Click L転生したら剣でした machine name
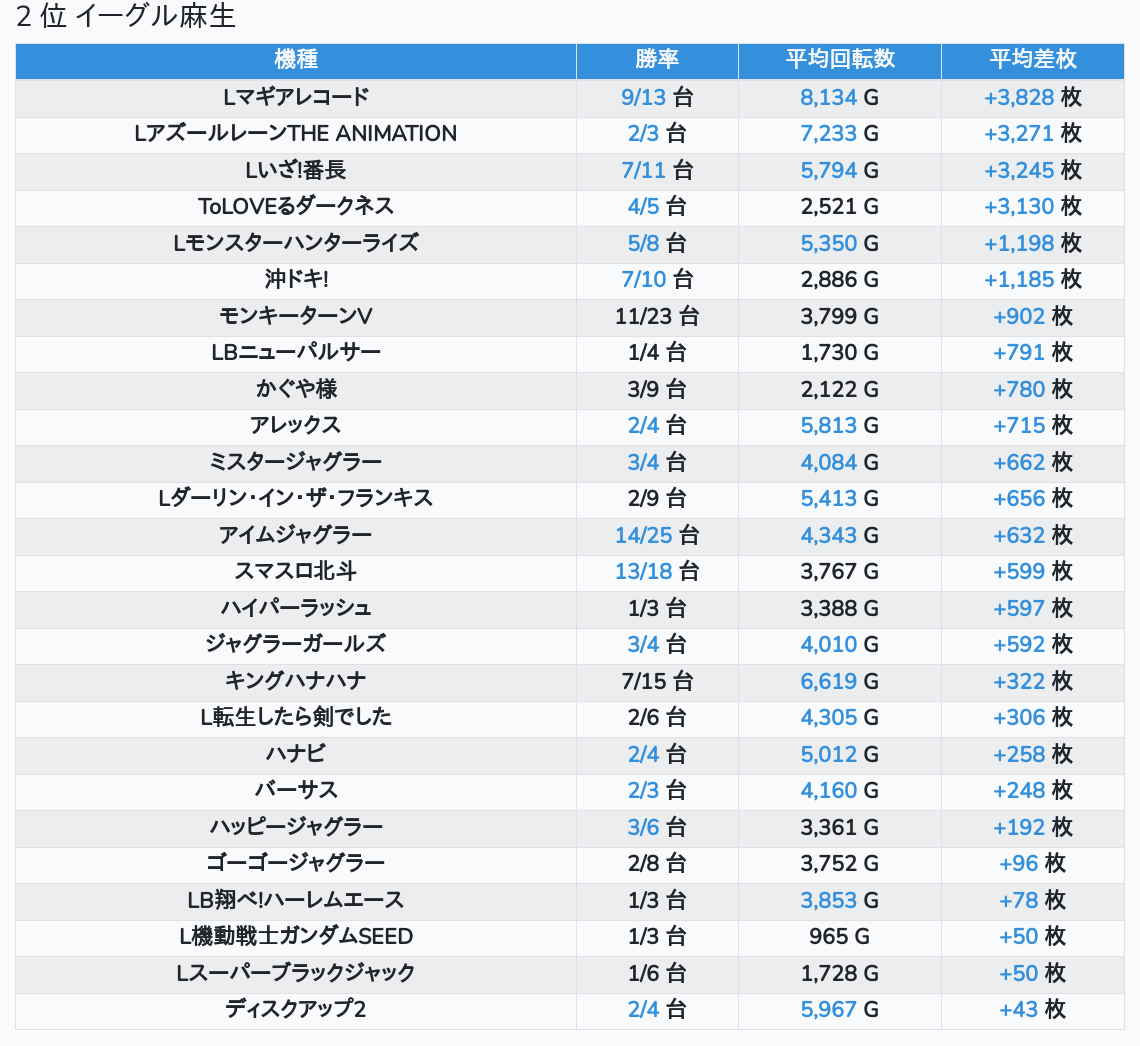The width and height of the screenshot is (1140, 1046). 296,717
